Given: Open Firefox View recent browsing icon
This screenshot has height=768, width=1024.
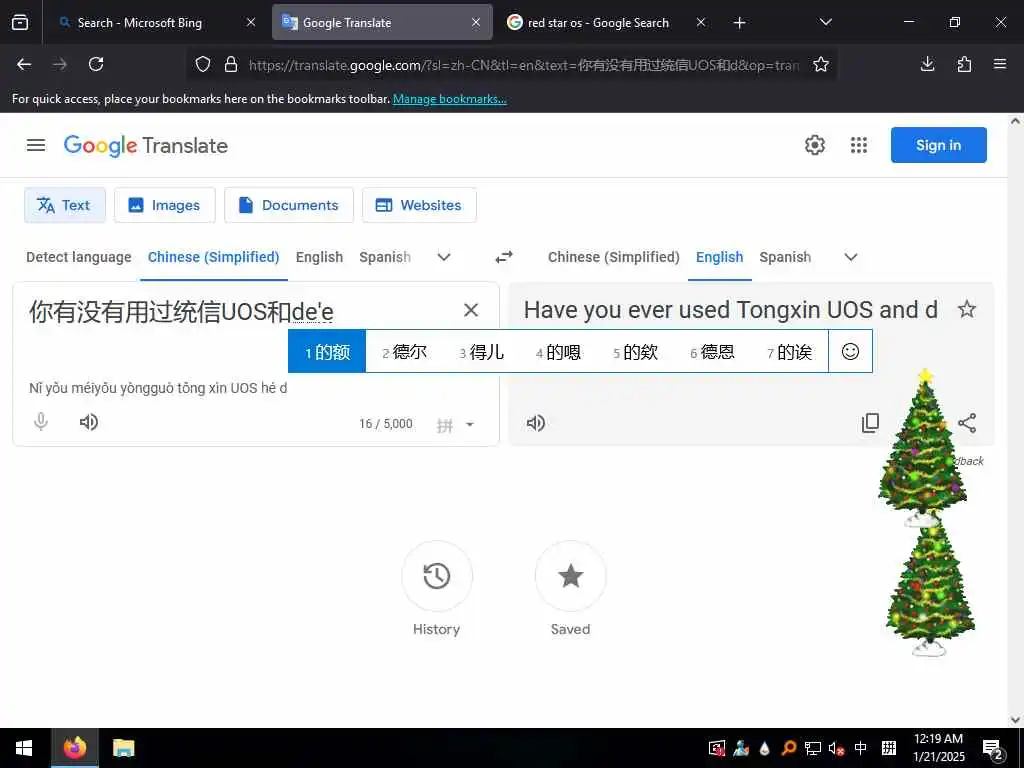Looking at the screenshot, I should (x=20, y=23).
